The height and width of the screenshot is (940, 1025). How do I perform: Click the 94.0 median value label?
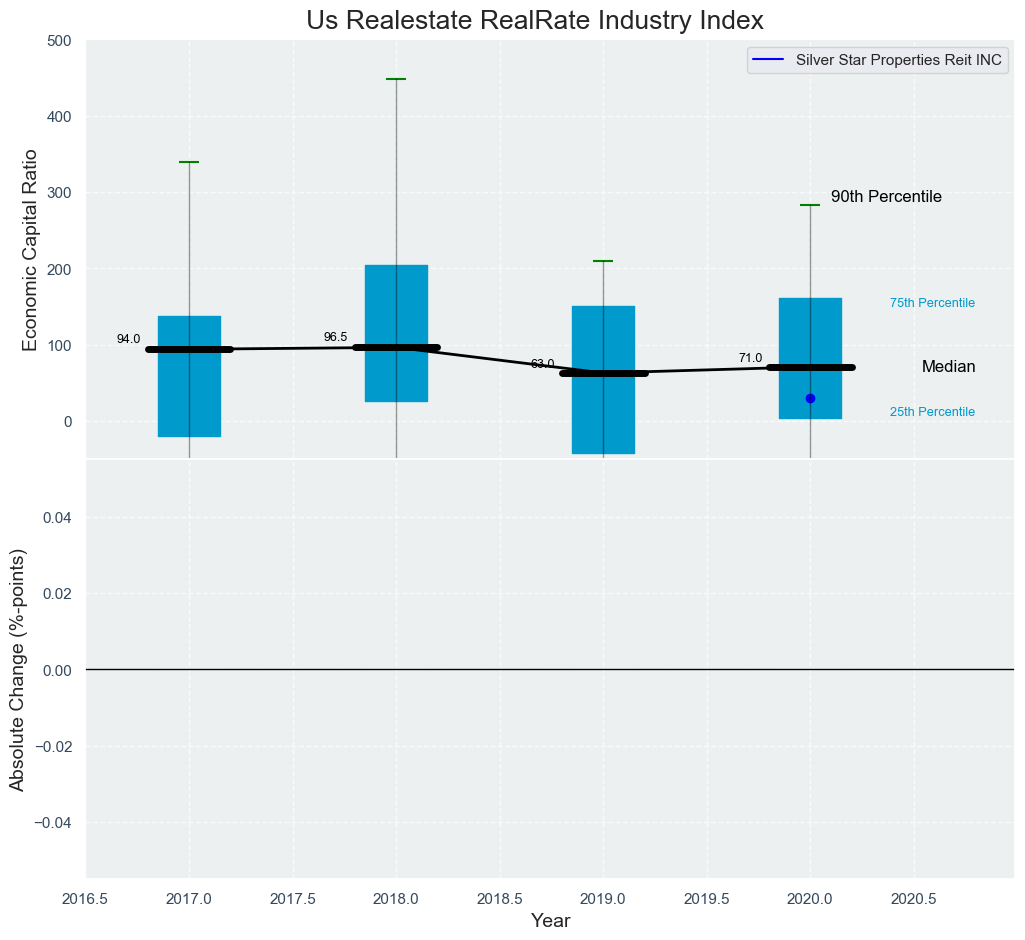pos(128,339)
